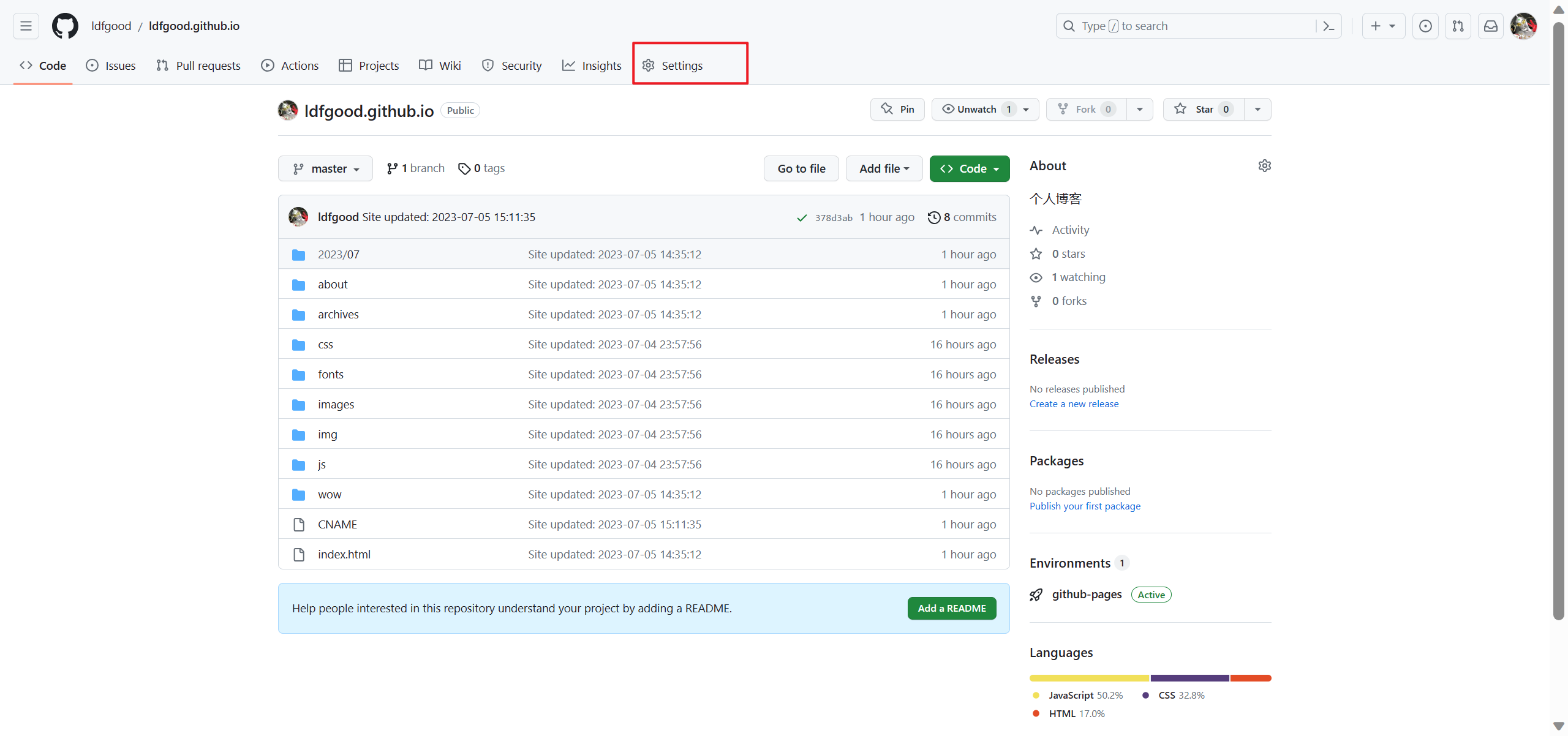Image resolution: width=1568 pixels, height=736 pixels.
Task: View the 1 branch link
Action: [x=416, y=168]
